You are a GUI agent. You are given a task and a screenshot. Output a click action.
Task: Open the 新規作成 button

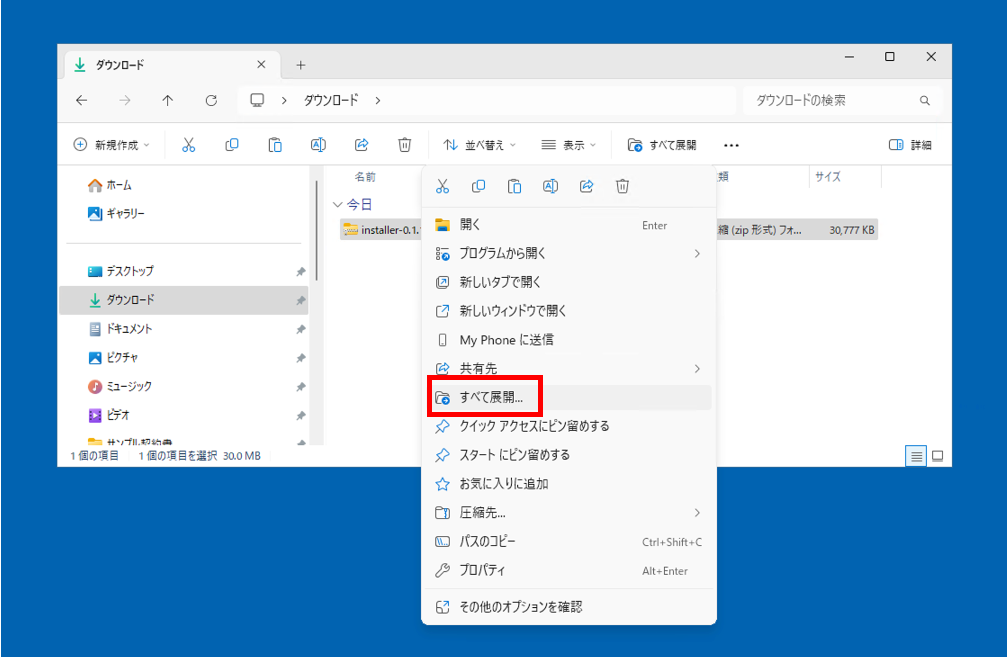111,145
